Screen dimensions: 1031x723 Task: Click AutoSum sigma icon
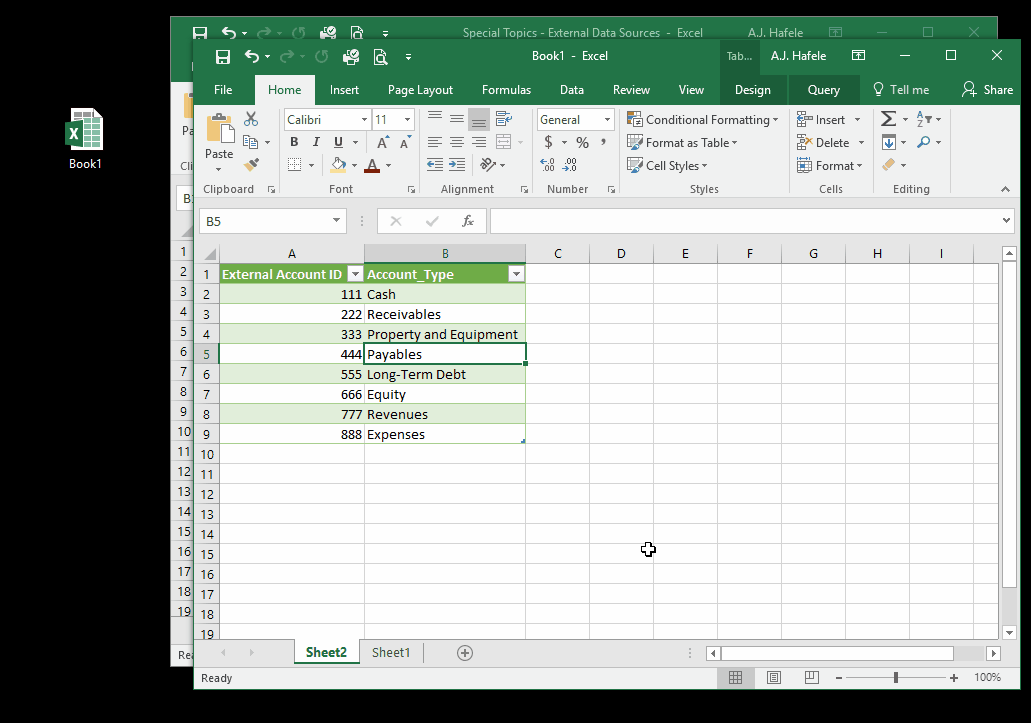(x=888, y=119)
